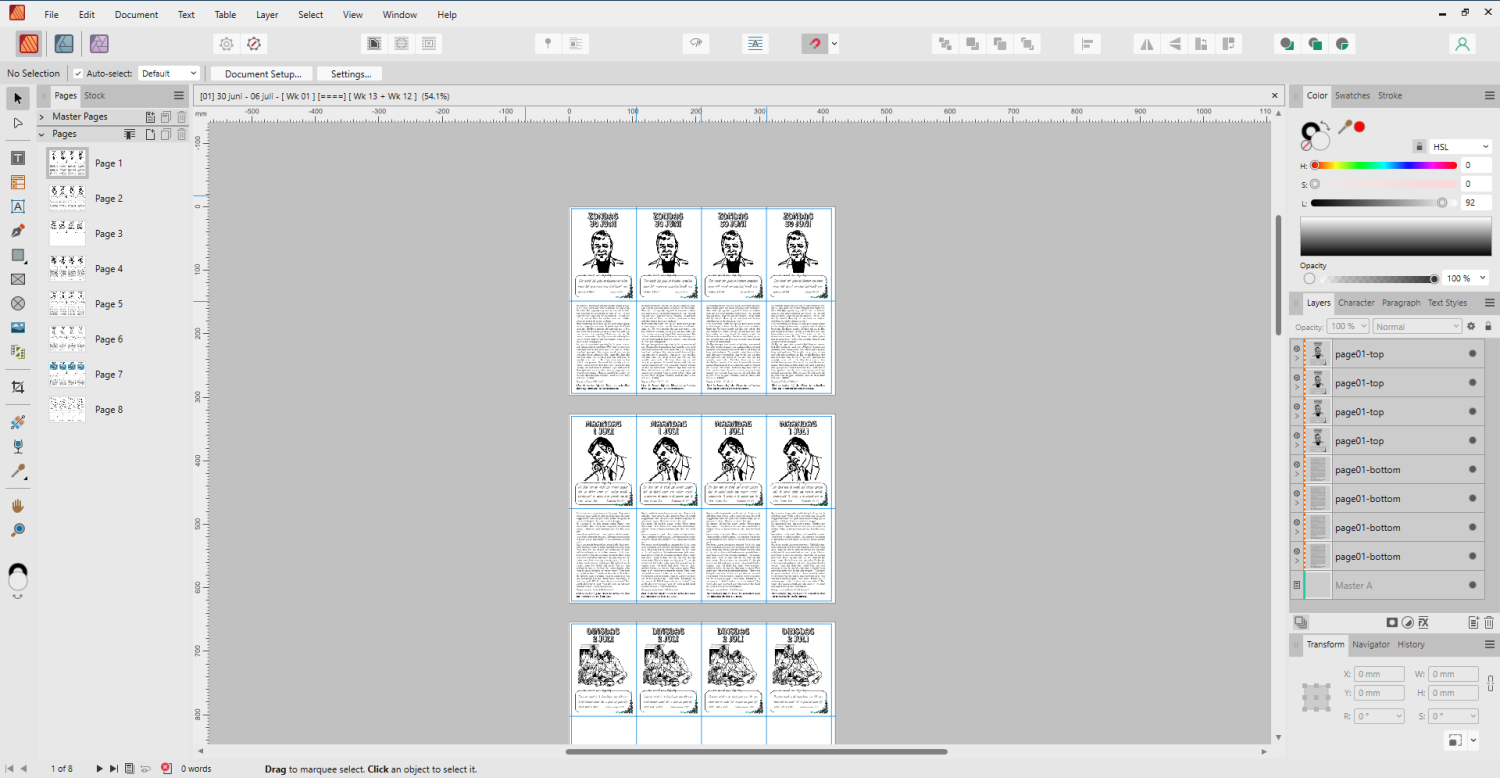Select the Picture Frame Rectangle tool

click(x=17, y=279)
